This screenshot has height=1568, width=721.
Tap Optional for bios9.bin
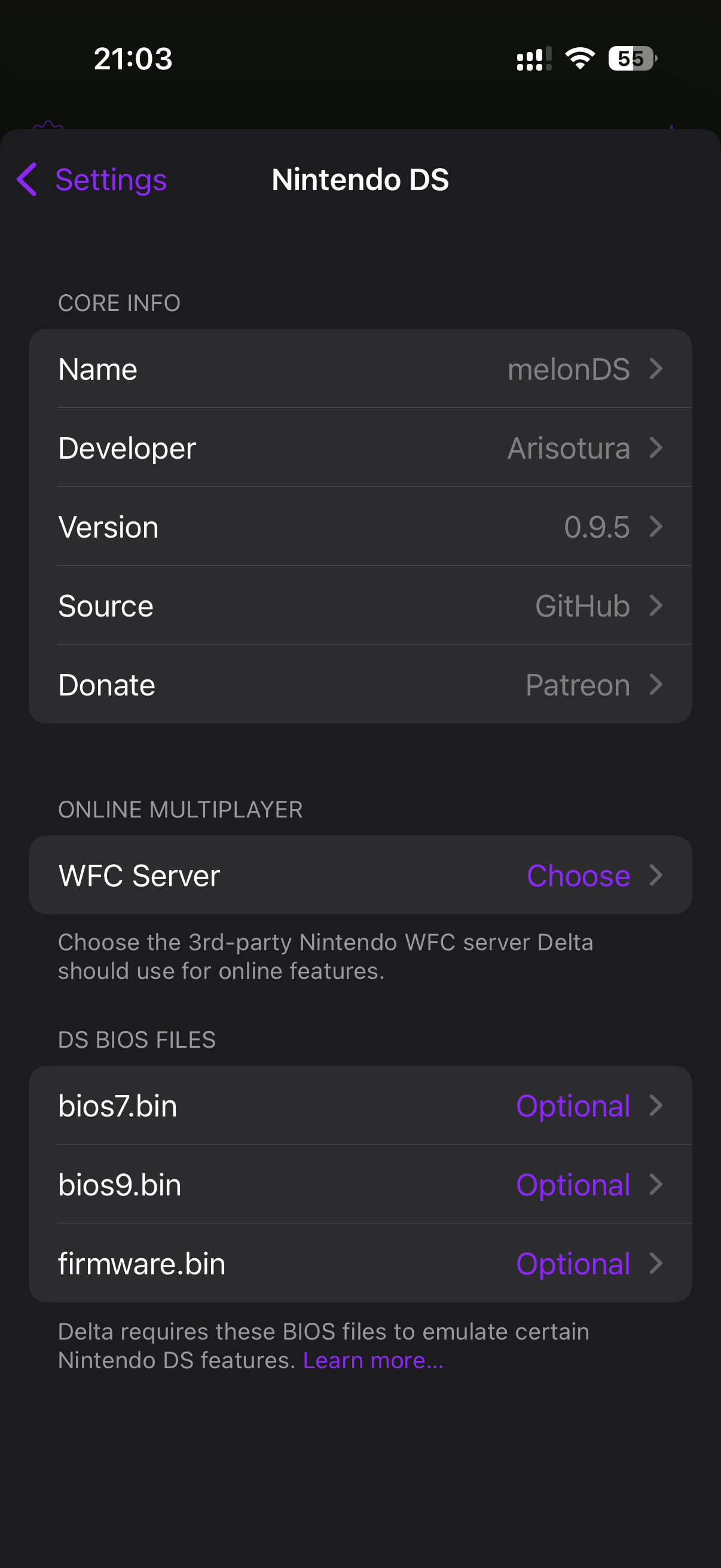(x=573, y=1185)
